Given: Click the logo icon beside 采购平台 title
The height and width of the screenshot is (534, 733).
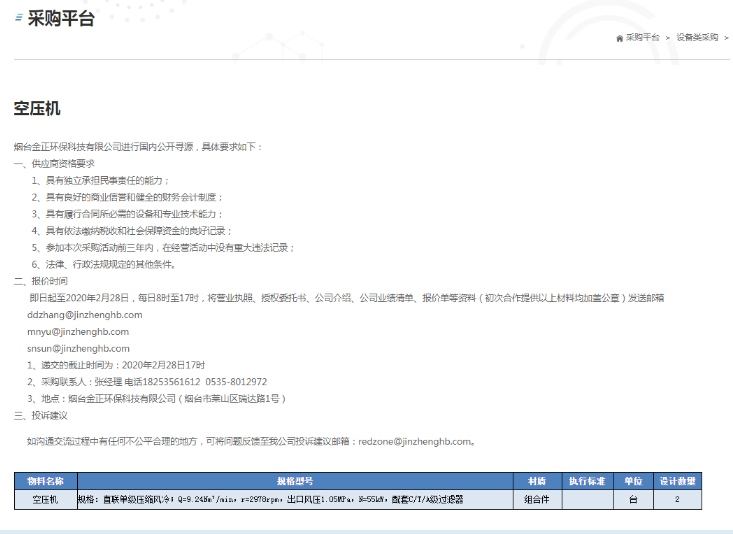Looking at the screenshot, I should pyautogui.click(x=18, y=18).
